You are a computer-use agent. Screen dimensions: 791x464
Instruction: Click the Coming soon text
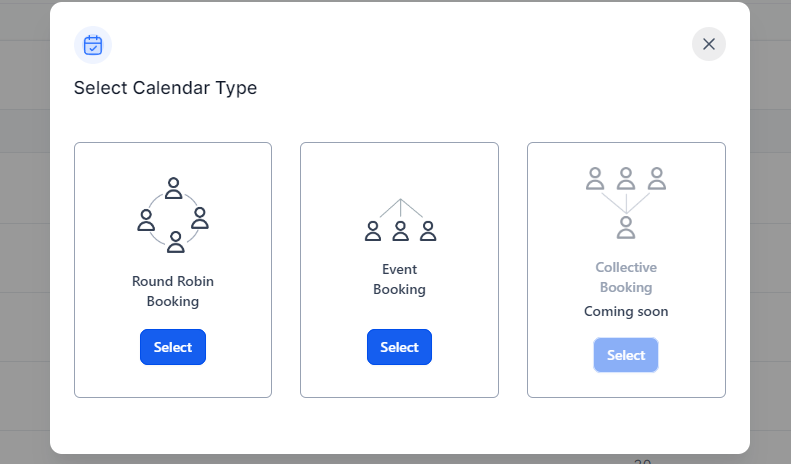tap(626, 311)
